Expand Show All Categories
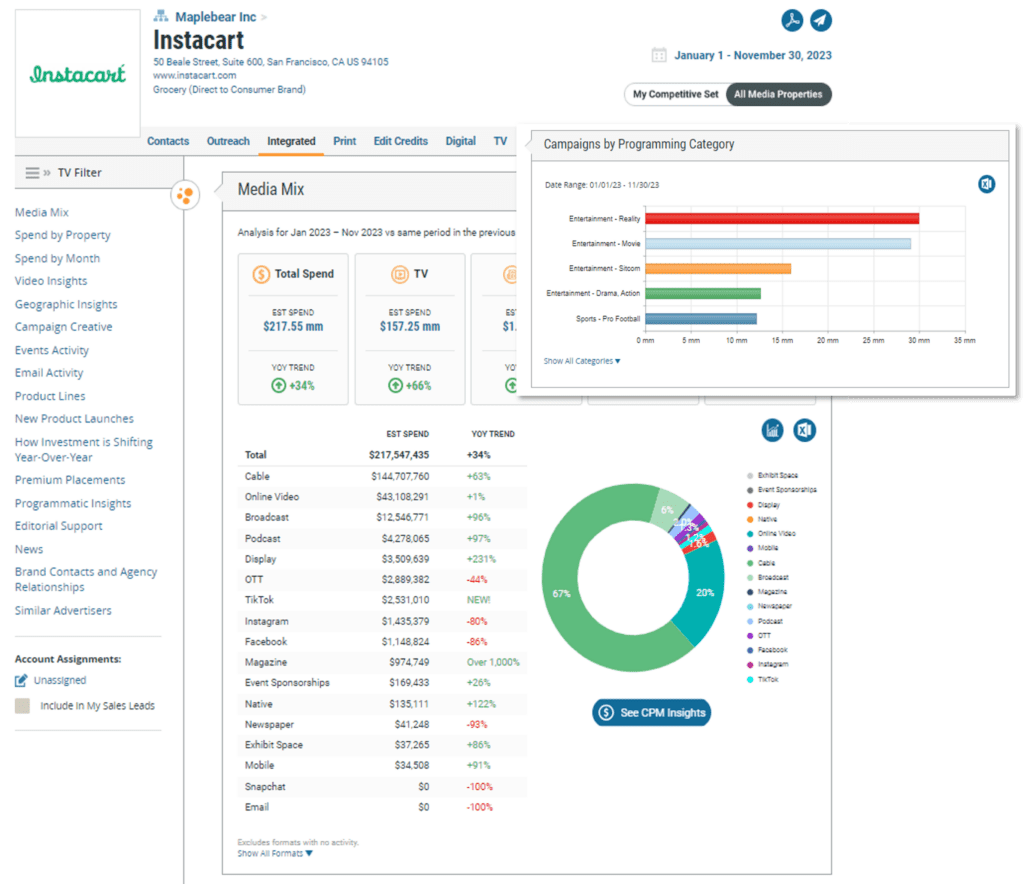1024x884 pixels. (x=582, y=361)
